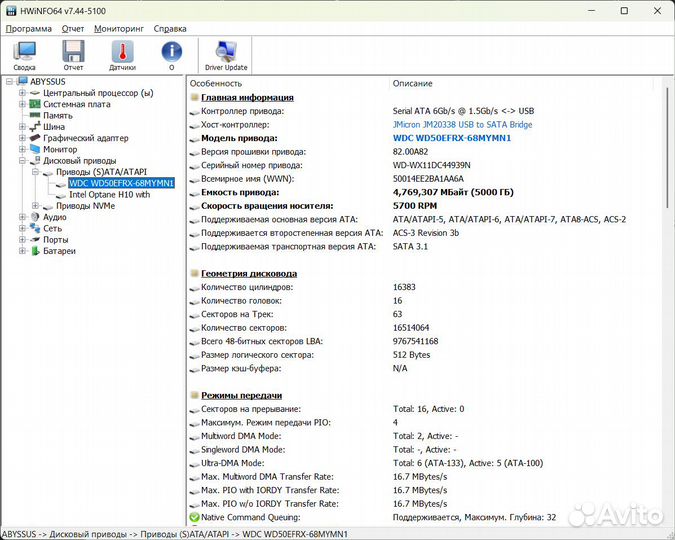Click the Сеть network icon

click(x=35, y=228)
